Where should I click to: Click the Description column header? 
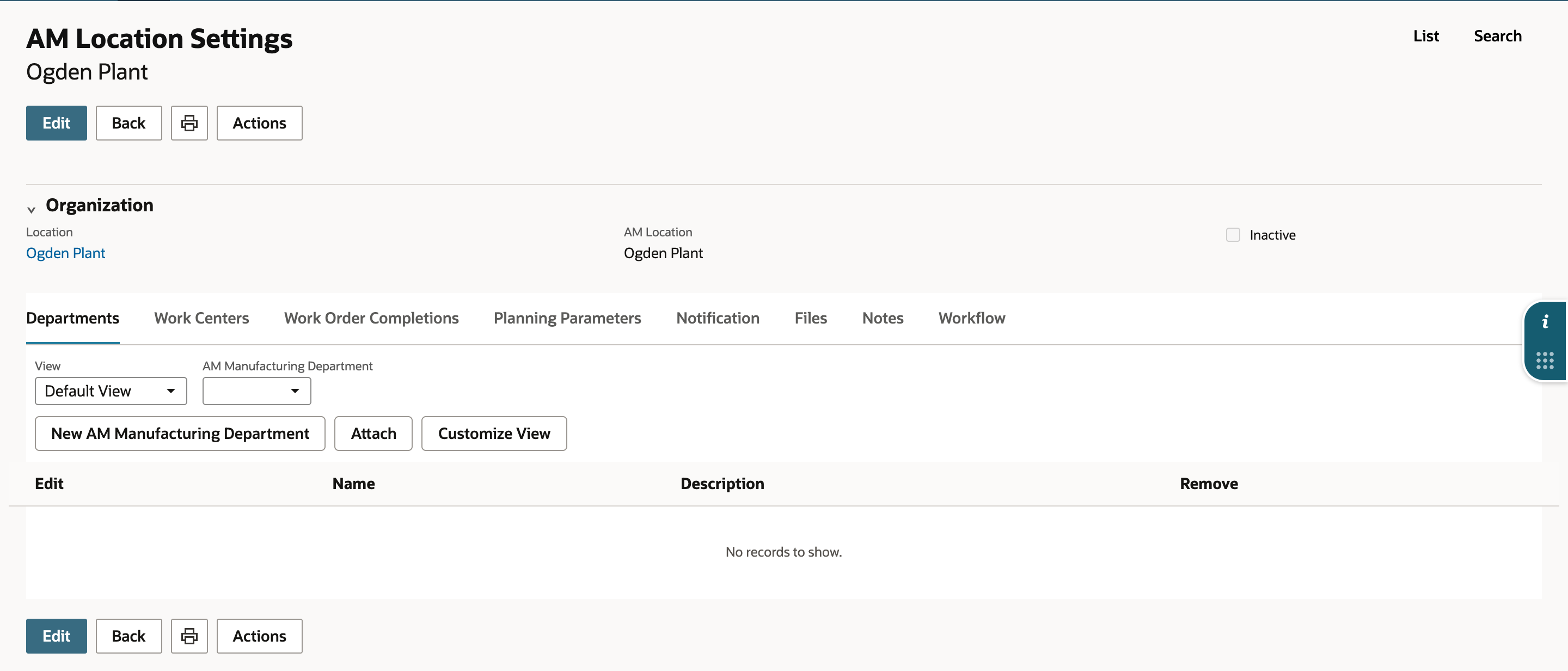pyautogui.click(x=722, y=484)
